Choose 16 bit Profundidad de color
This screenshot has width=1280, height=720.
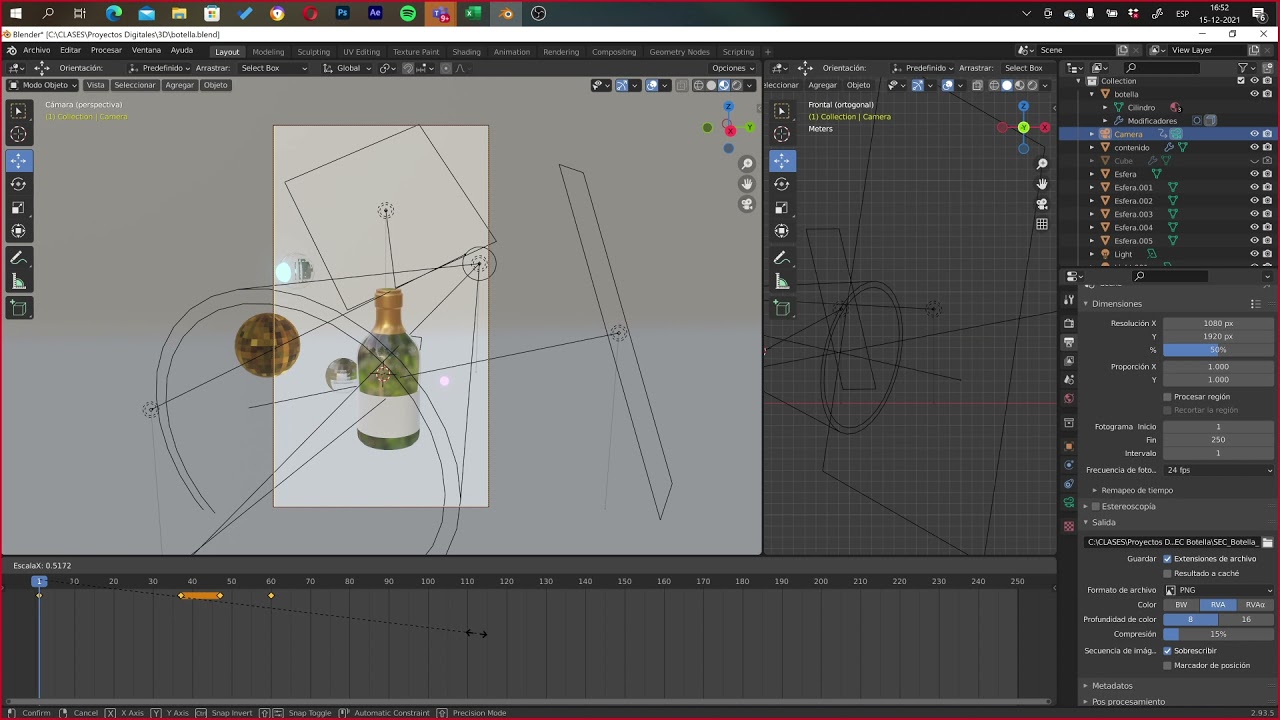pyautogui.click(x=1246, y=620)
